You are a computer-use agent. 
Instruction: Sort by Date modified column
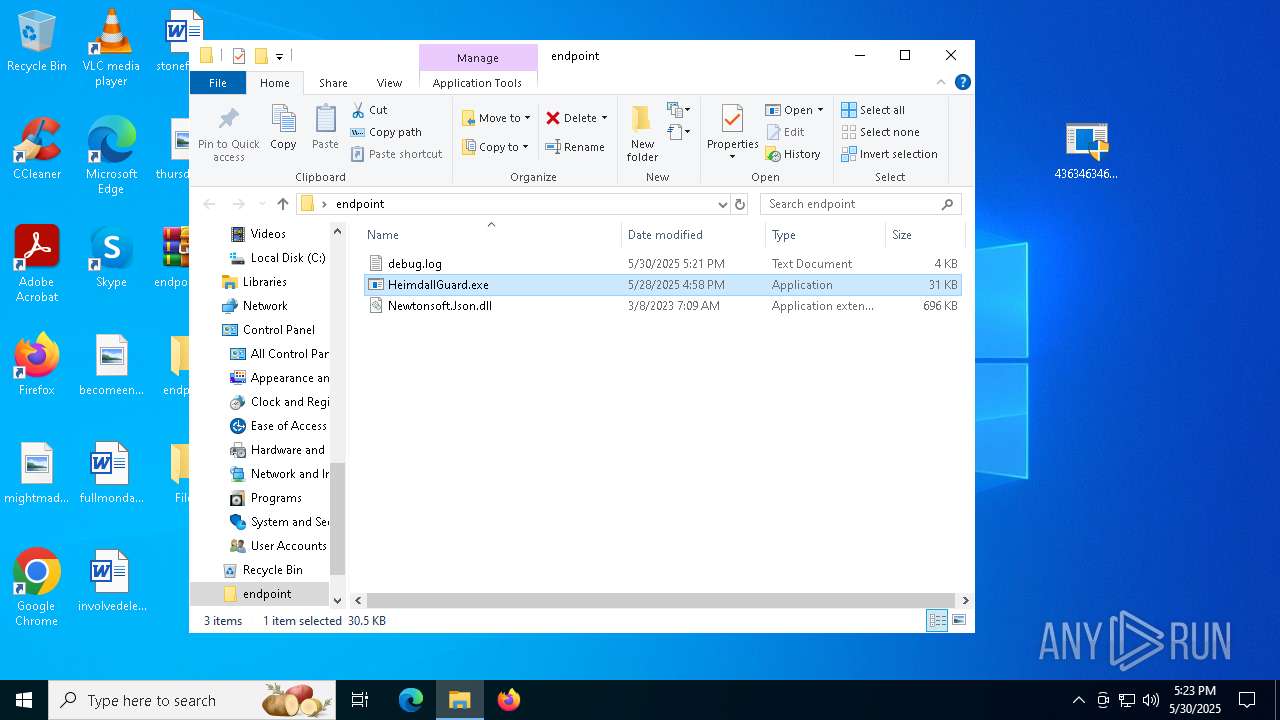coord(693,235)
